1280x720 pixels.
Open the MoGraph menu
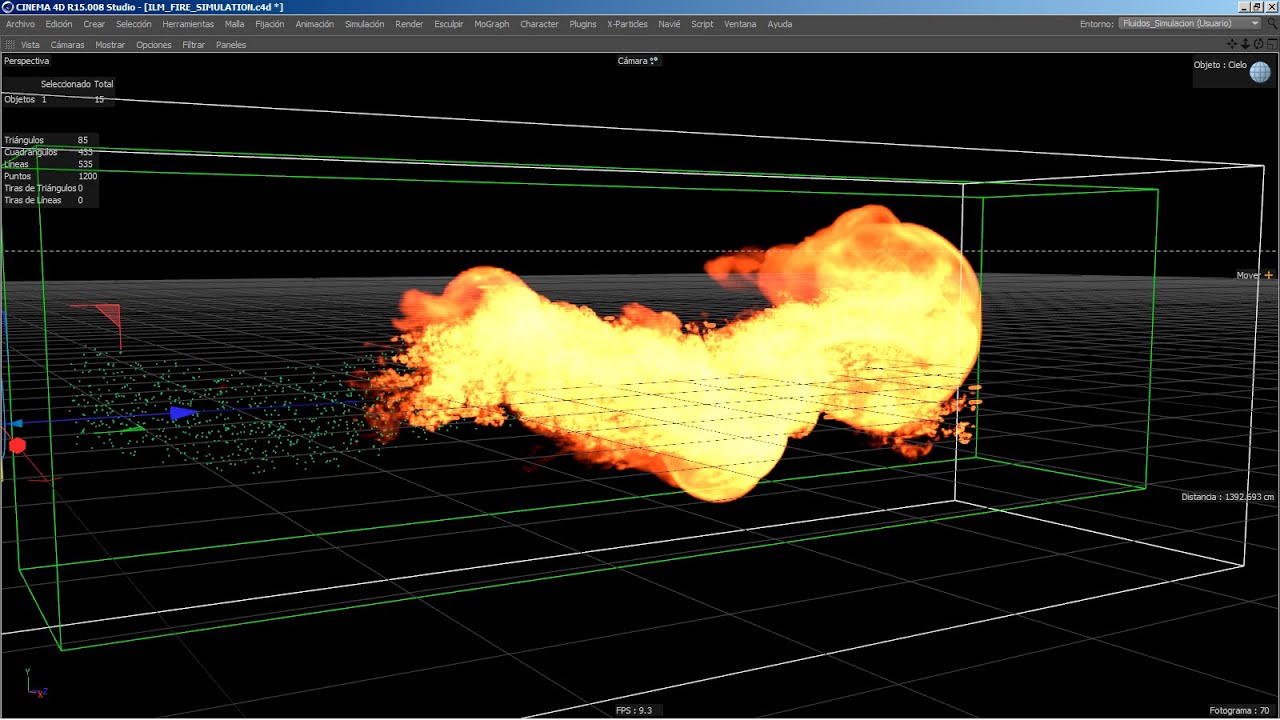tap(492, 24)
